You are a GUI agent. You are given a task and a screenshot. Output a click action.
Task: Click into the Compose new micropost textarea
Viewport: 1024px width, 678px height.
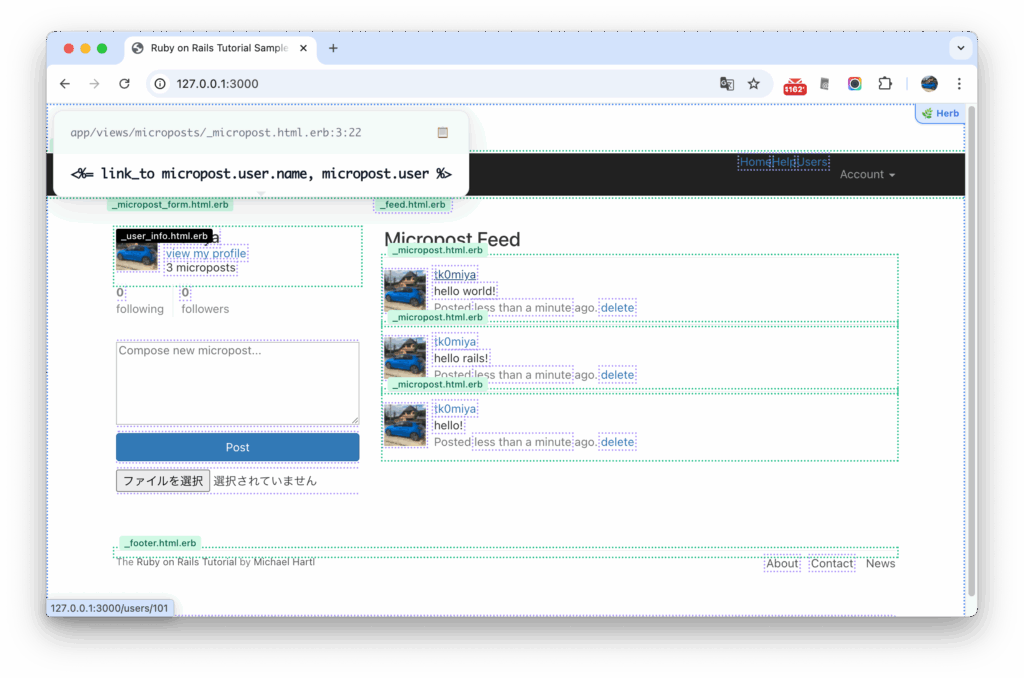(237, 383)
